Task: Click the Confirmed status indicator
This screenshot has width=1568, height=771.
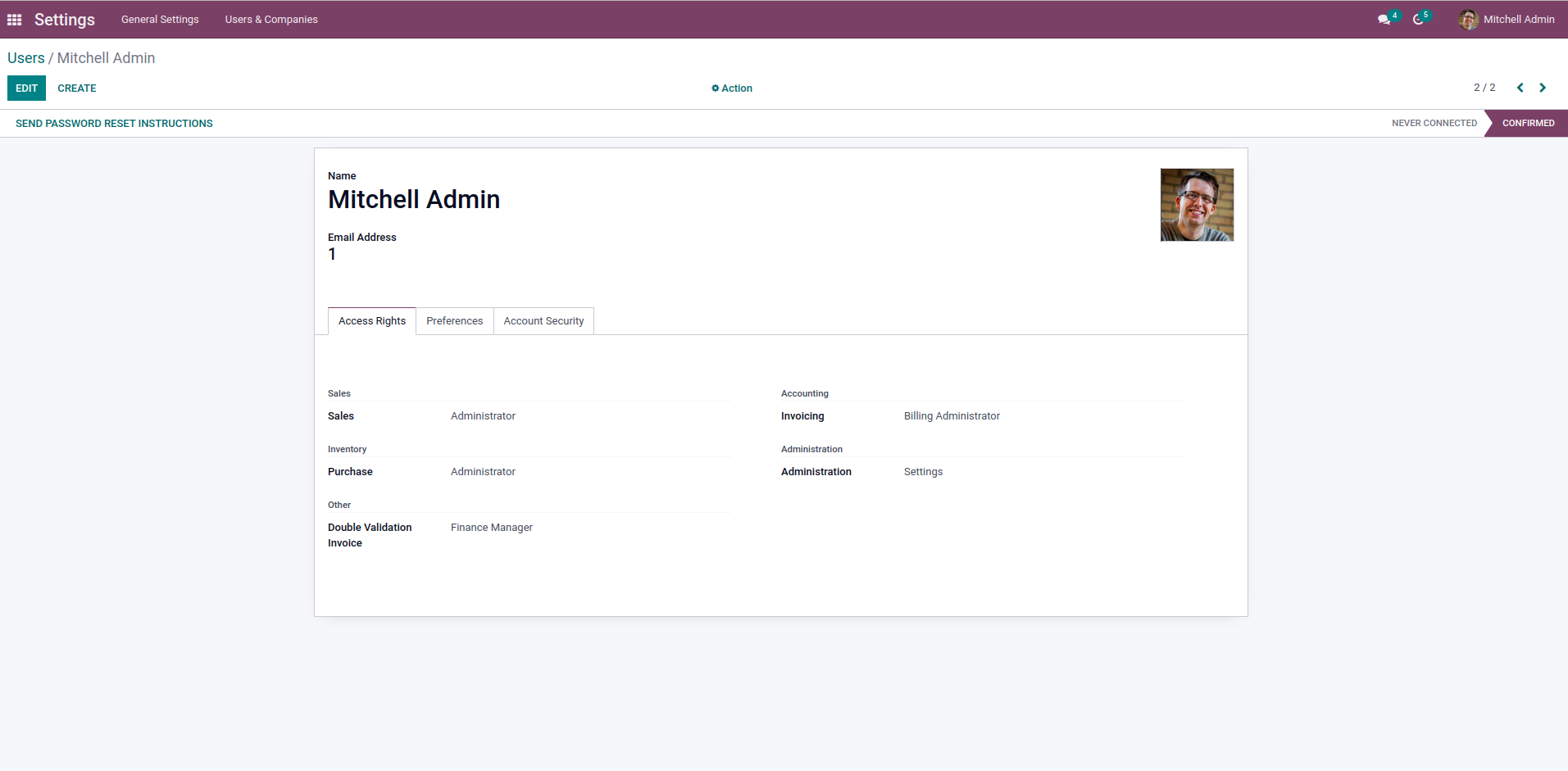Action: coord(1528,124)
